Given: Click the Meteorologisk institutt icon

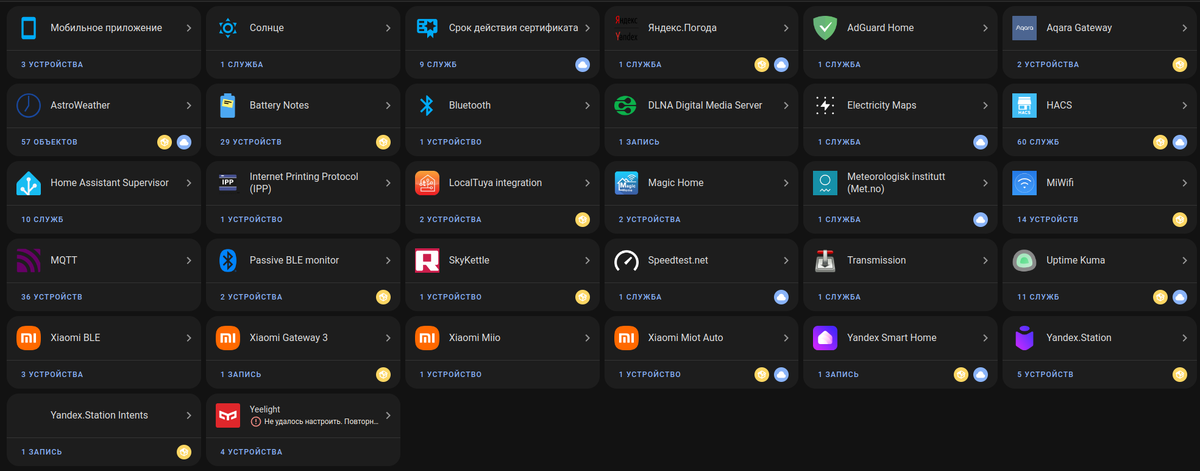Looking at the screenshot, I should 825,183.
